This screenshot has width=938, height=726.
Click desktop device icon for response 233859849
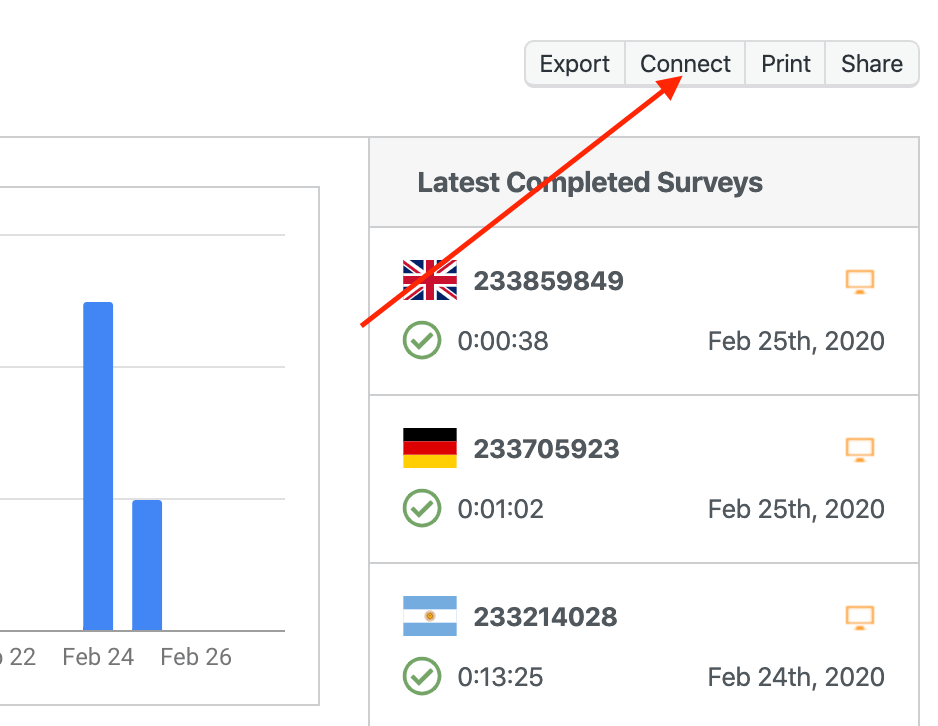(860, 281)
